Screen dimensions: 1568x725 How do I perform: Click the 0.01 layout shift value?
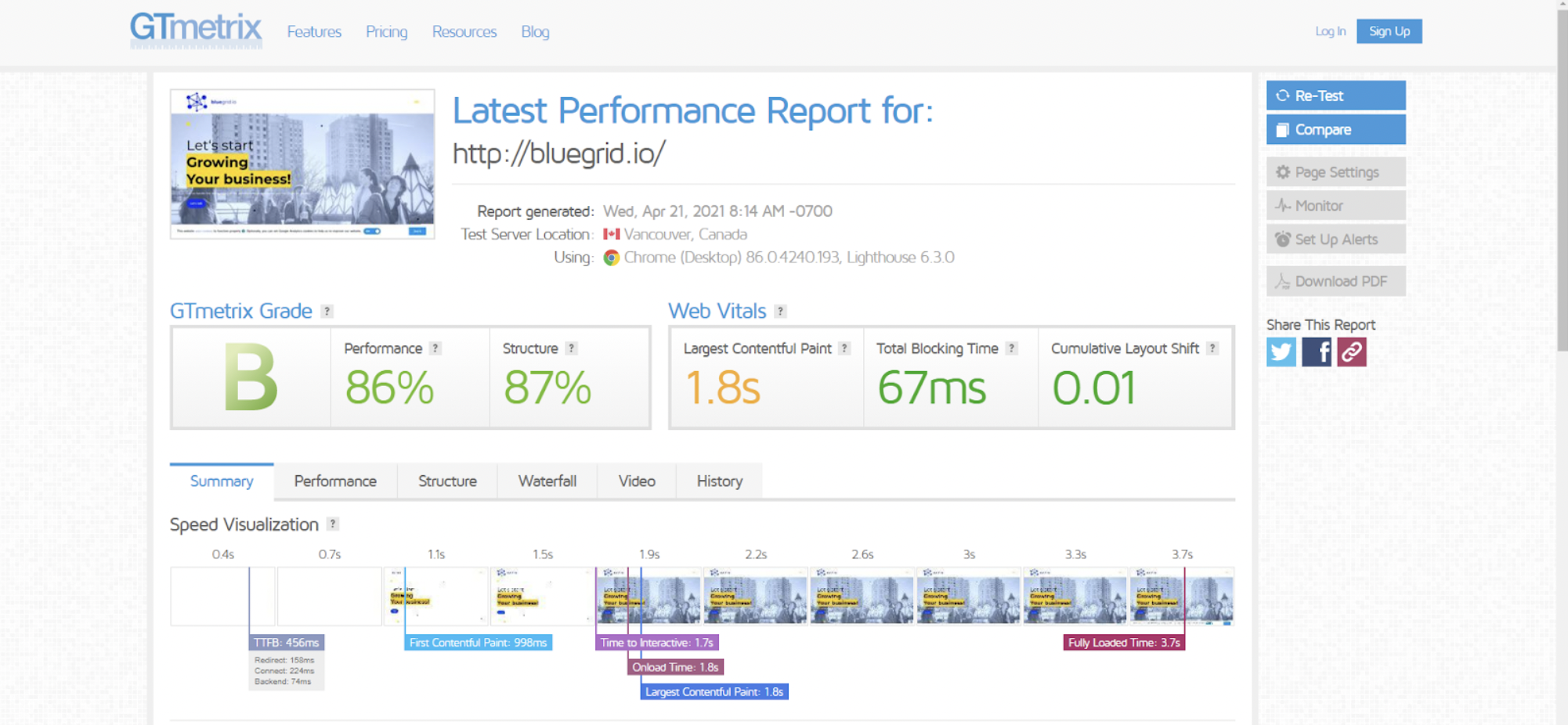point(1093,388)
